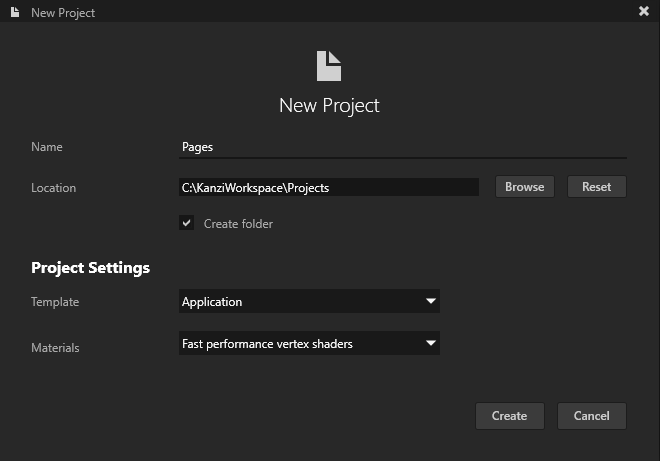The height and width of the screenshot is (461, 660).
Task: Open the Materials dropdown list
Action: tap(300, 344)
